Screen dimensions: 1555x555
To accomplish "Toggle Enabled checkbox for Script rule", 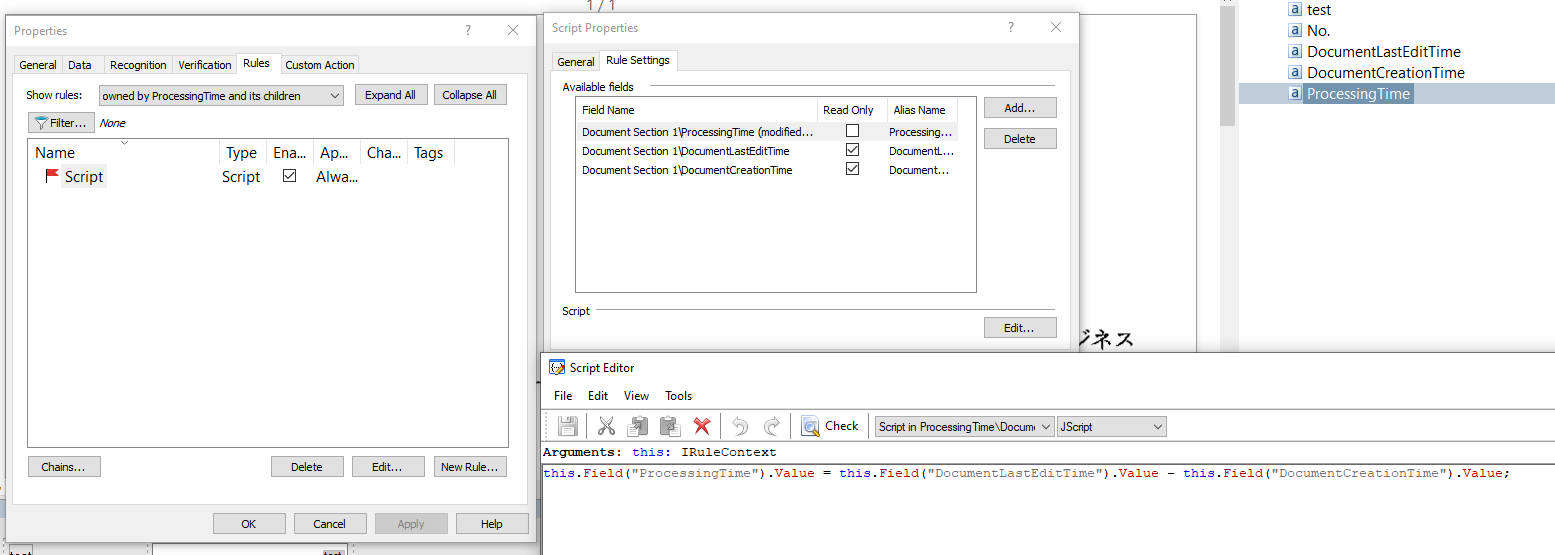I will pyautogui.click(x=290, y=176).
